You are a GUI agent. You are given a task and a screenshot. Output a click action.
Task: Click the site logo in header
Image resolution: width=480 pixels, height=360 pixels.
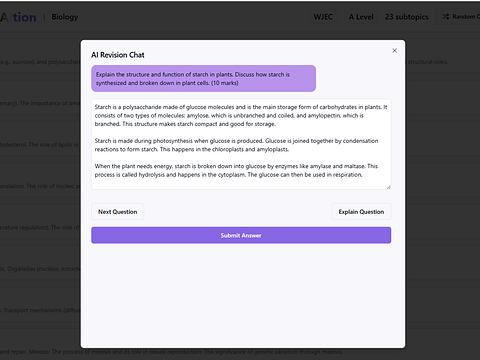coord(18,17)
